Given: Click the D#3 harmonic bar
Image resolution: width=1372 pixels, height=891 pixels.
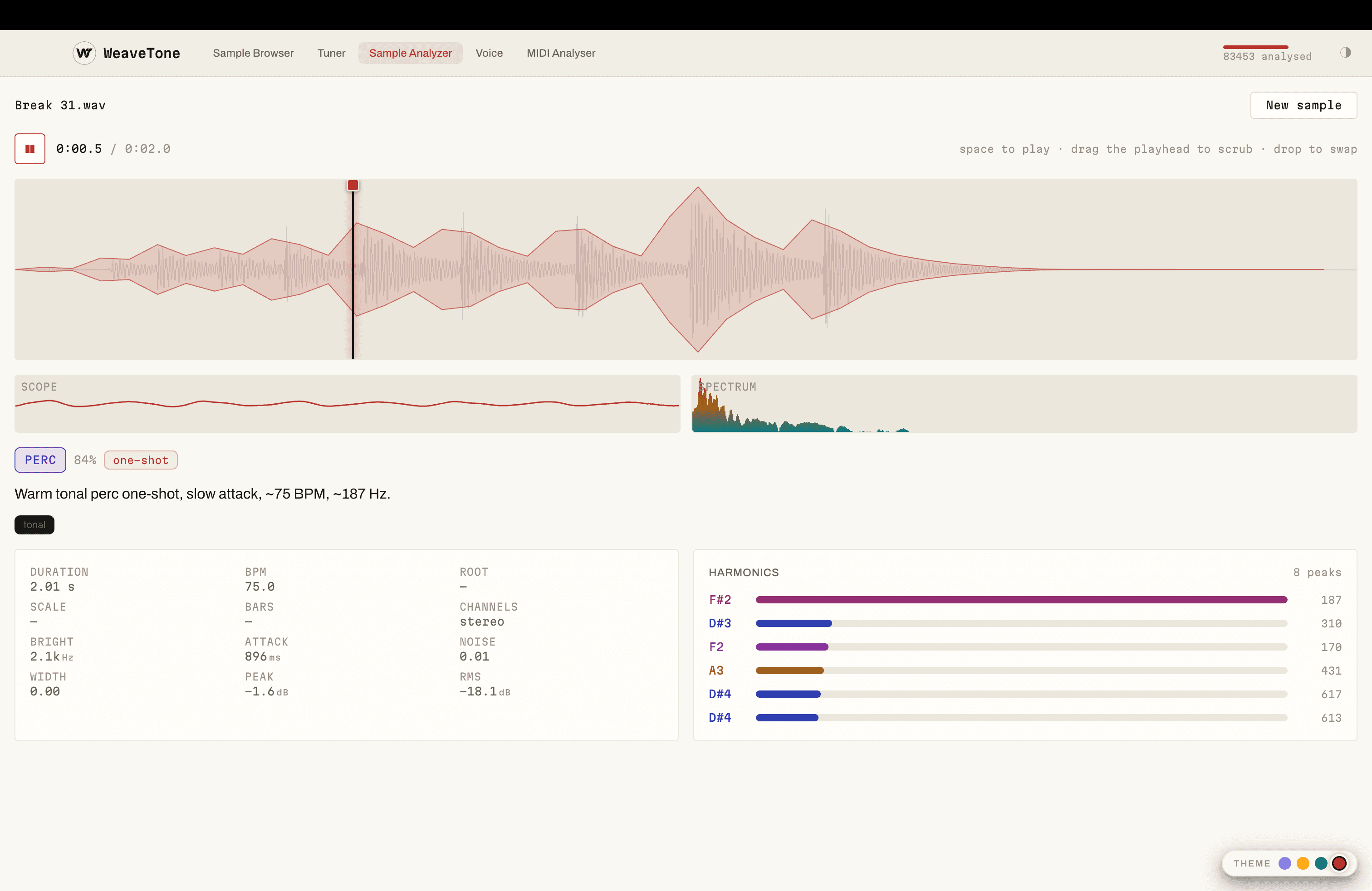Looking at the screenshot, I should click(x=1021, y=624).
